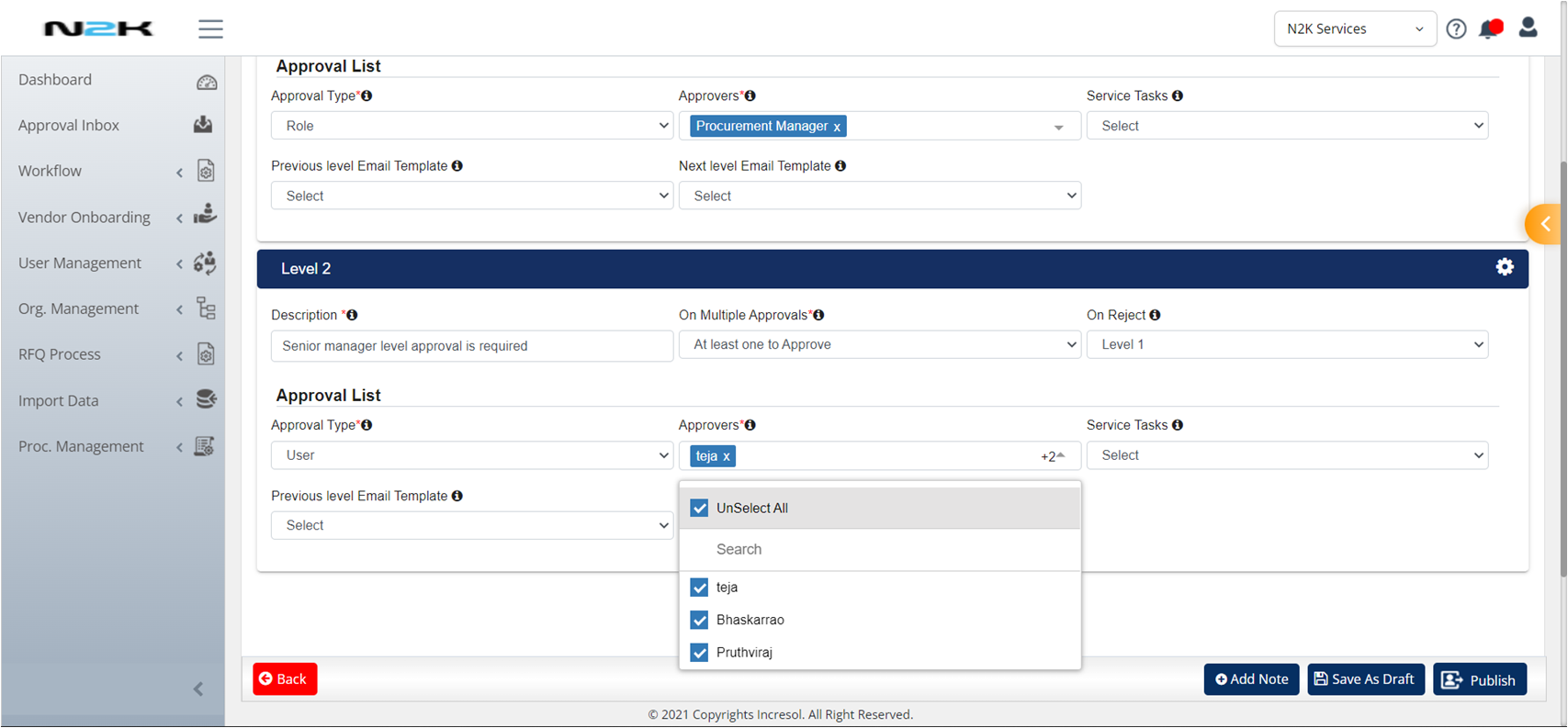Image resolution: width=1568 pixels, height=728 pixels.
Task: Expand the Vendor Onboarding sidebar menu
Action: click(179, 218)
